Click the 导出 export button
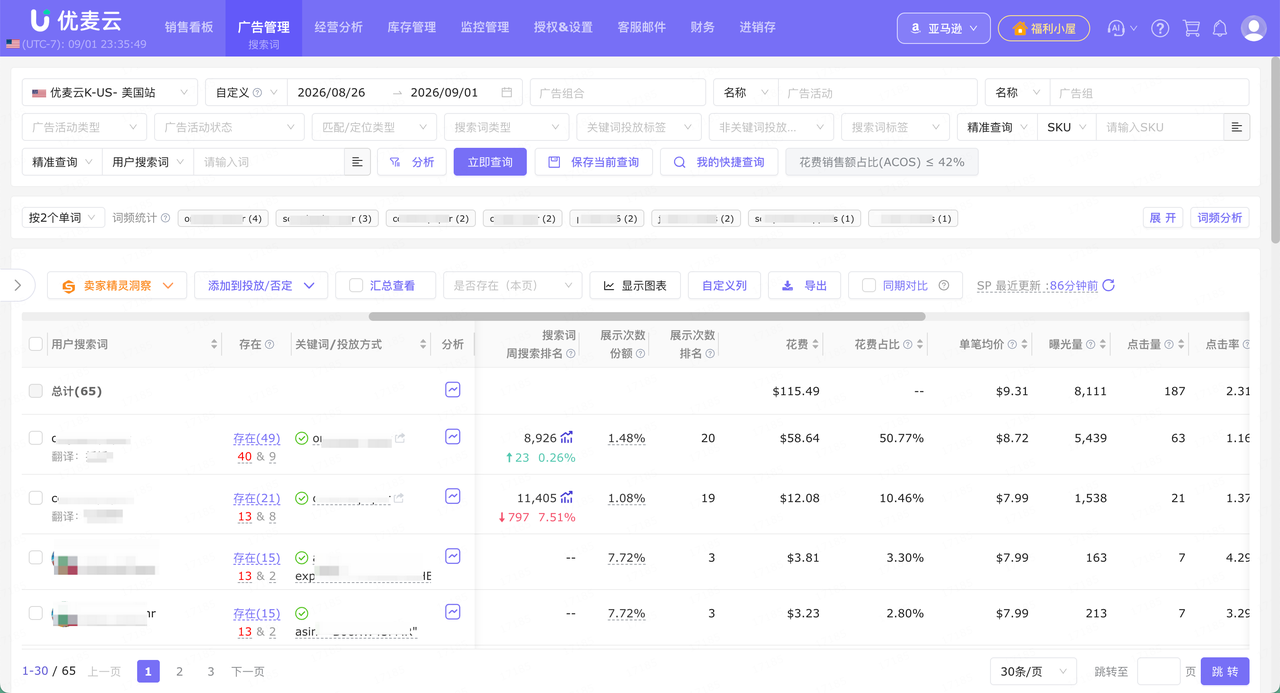The image size is (1280, 693). [x=804, y=285]
